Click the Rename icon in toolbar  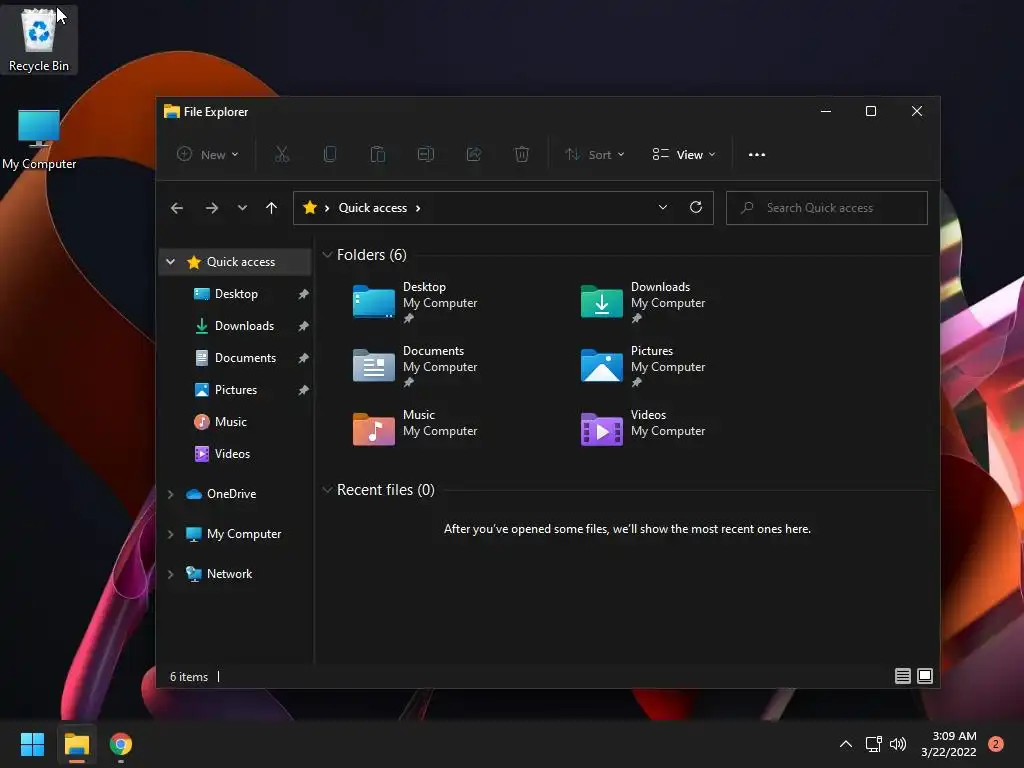[x=426, y=154]
